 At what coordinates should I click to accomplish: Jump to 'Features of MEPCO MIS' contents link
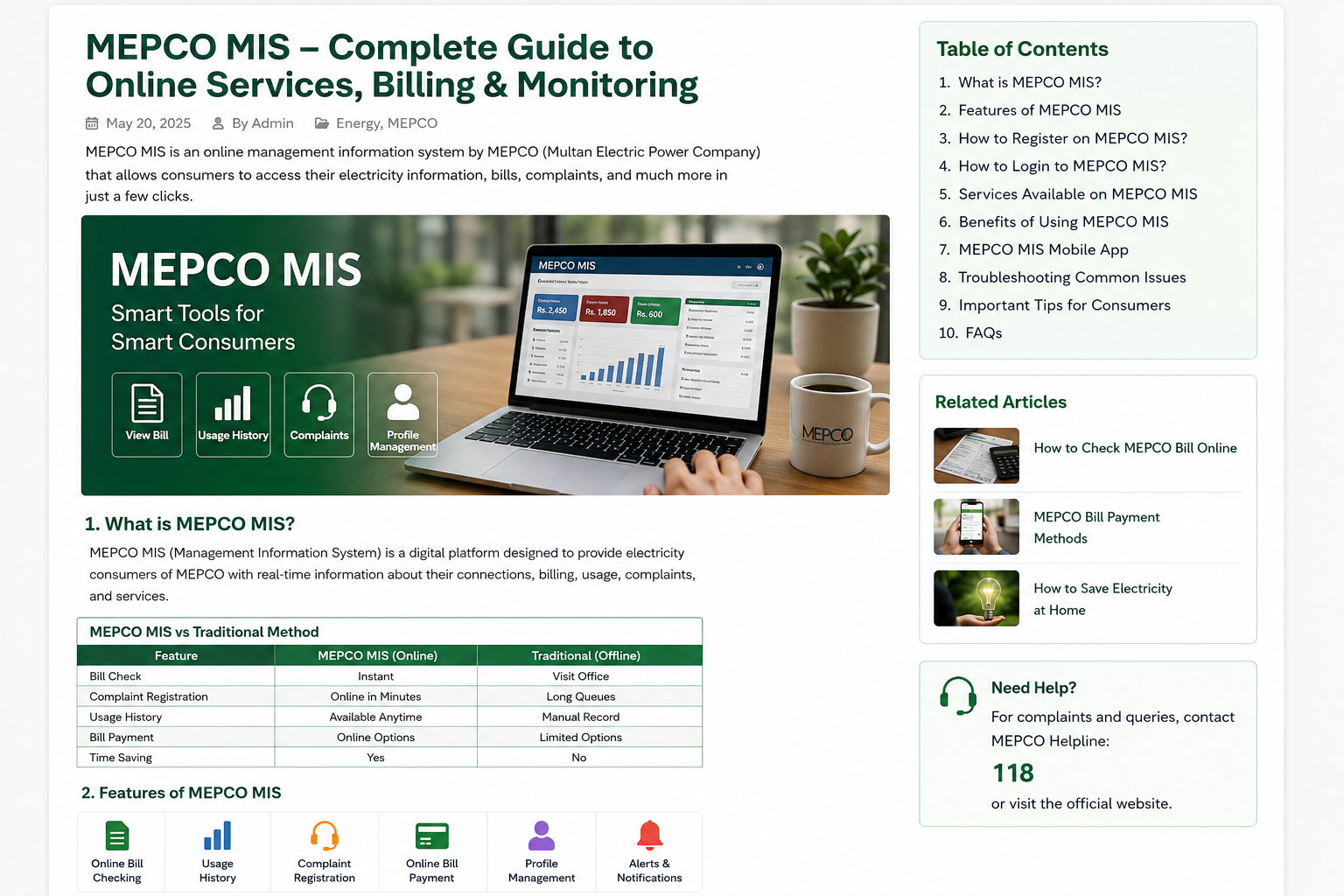click(1039, 110)
